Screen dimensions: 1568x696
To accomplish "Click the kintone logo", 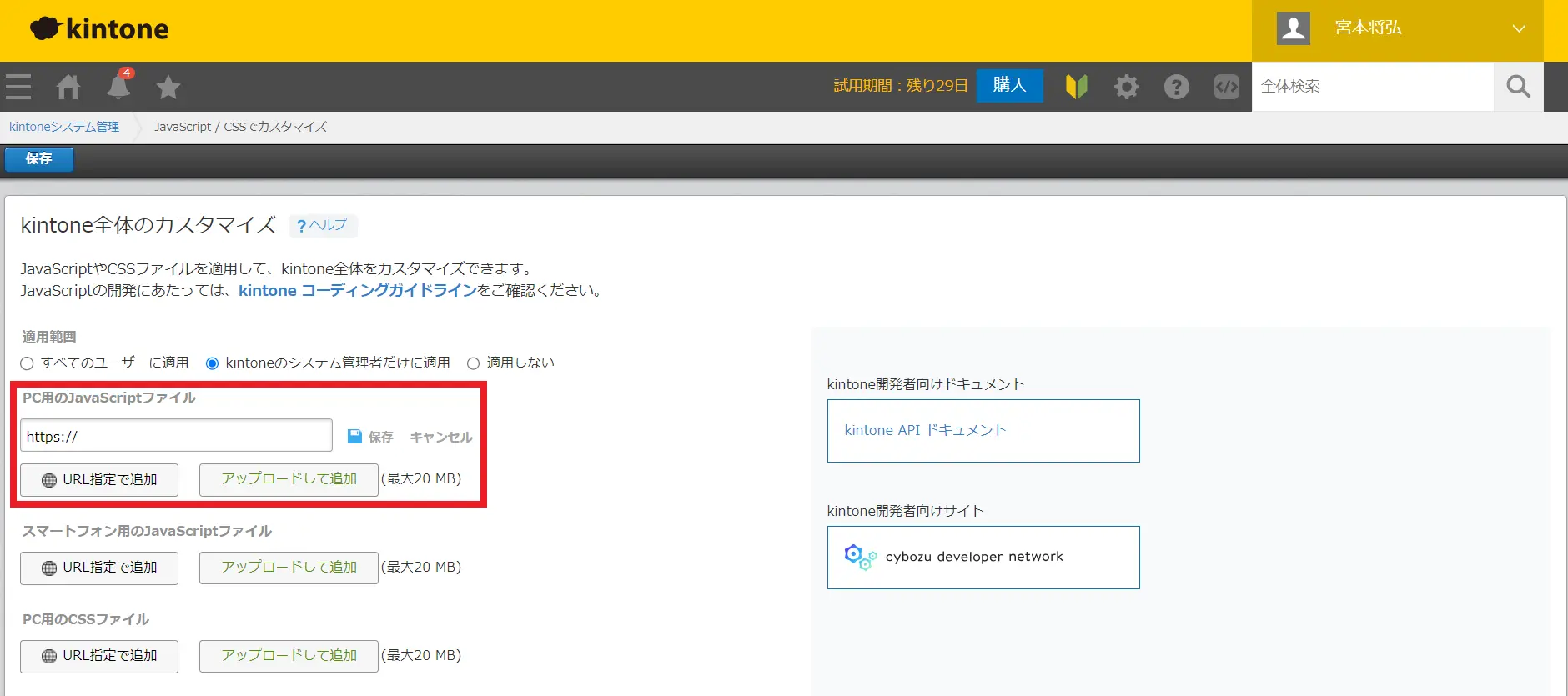I will tap(100, 29).
